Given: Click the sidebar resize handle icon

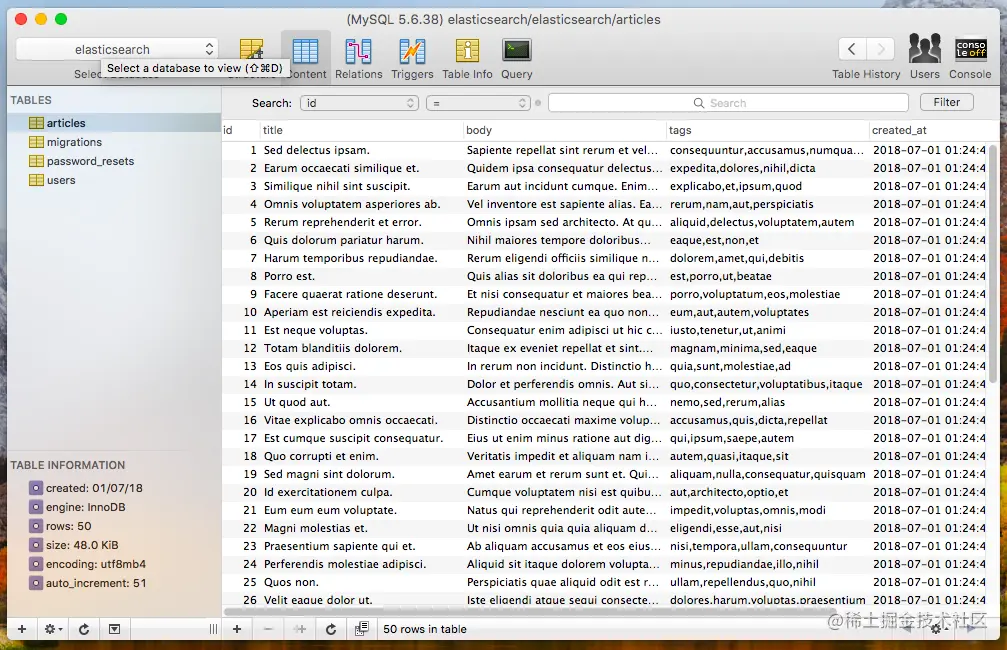Looking at the screenshot, I should (213, 629).
